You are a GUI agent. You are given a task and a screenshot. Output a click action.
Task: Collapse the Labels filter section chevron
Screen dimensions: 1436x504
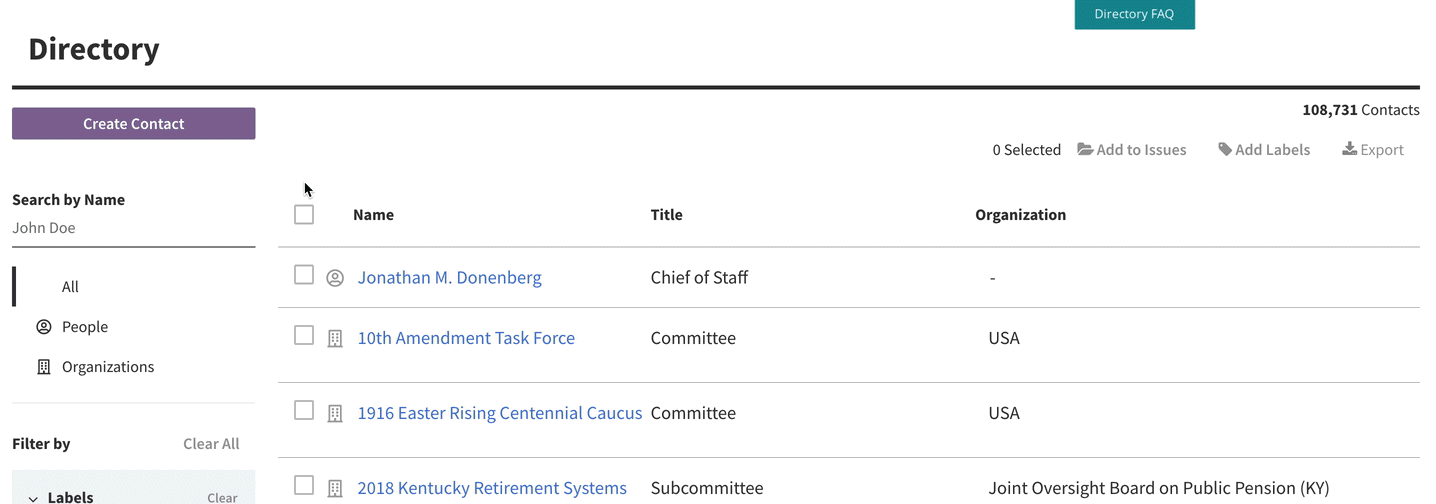33,498
